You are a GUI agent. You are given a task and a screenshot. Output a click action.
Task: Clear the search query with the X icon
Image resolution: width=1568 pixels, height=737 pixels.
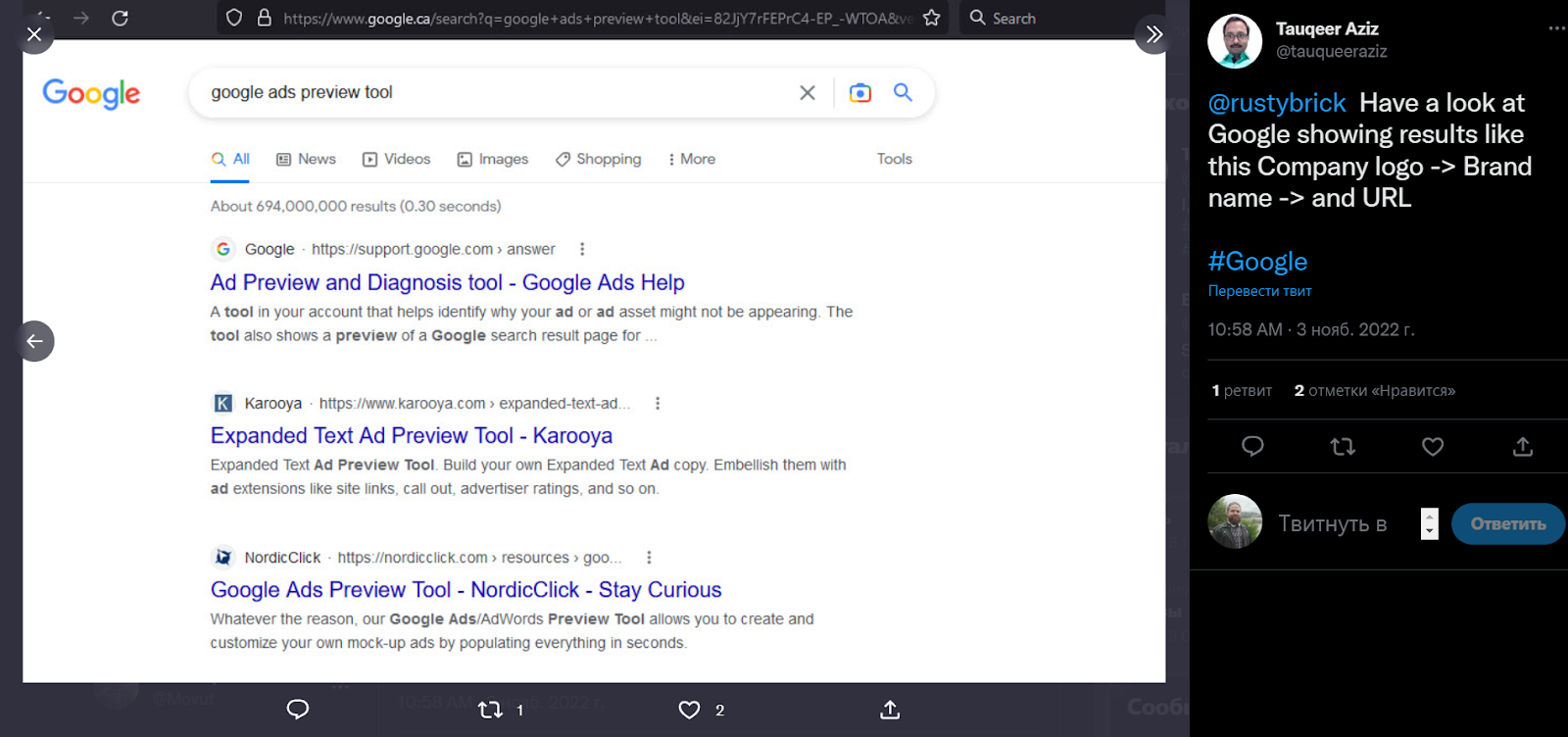coord(808,92)
